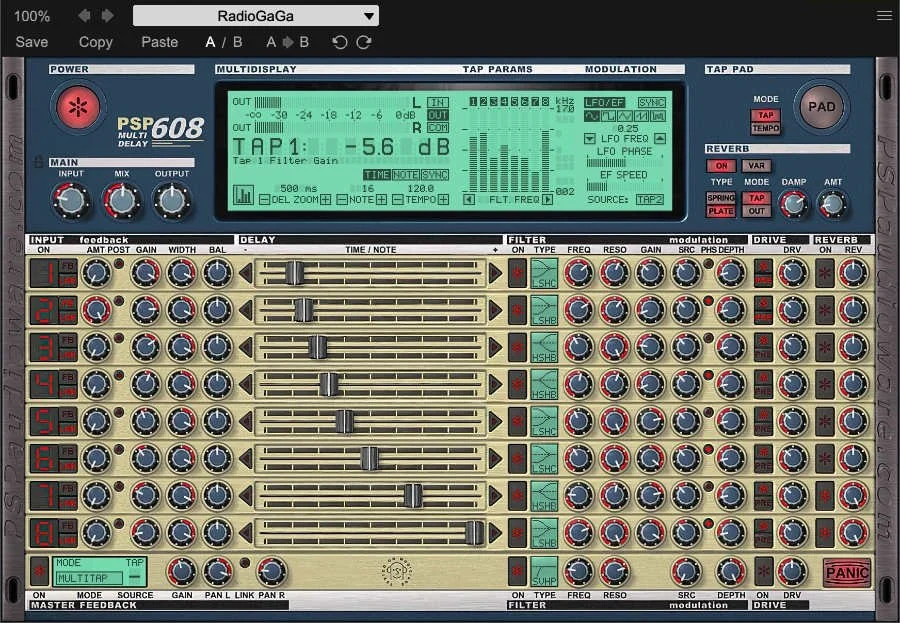Nudge tap 5 delay left arrow

[246, 421]
